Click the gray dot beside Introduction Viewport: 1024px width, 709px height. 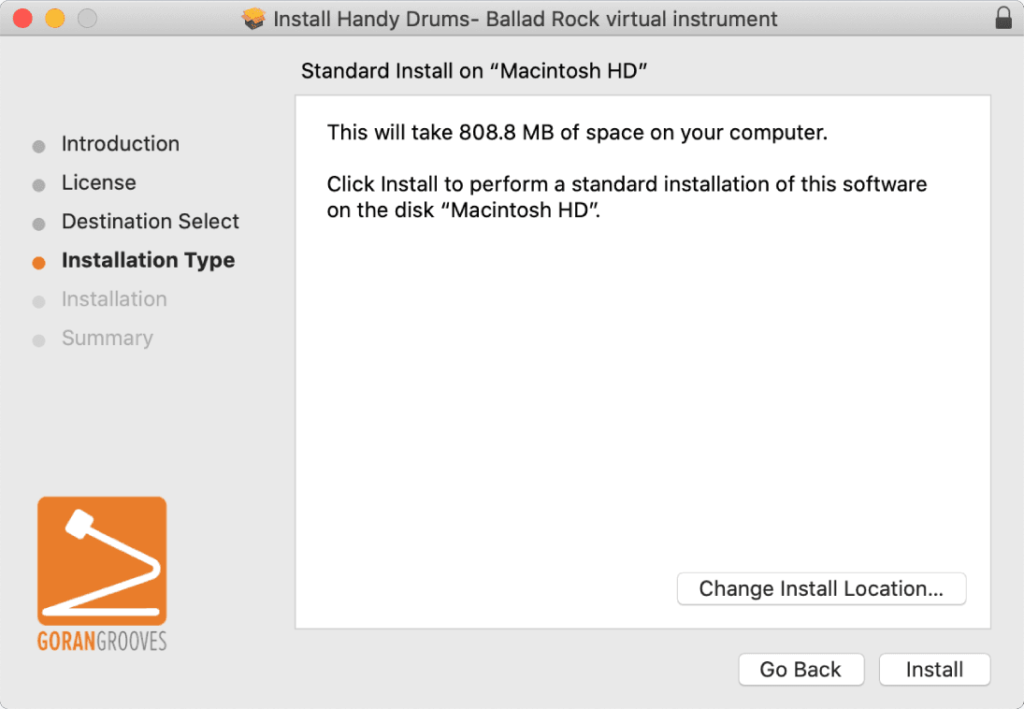tap(38, 145)
